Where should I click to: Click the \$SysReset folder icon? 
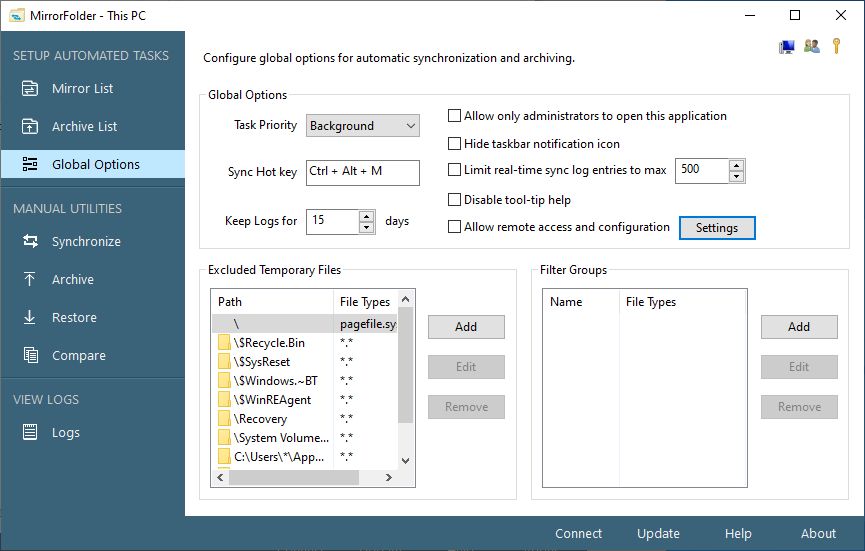coord(224,362)
